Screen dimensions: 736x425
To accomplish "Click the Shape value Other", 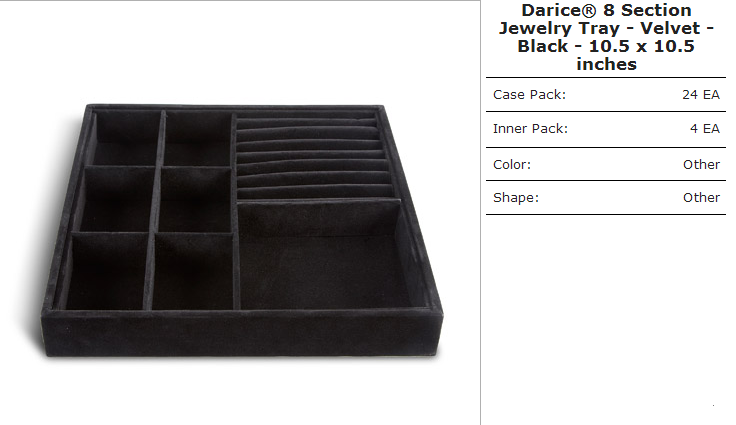I will coord(701,197).
